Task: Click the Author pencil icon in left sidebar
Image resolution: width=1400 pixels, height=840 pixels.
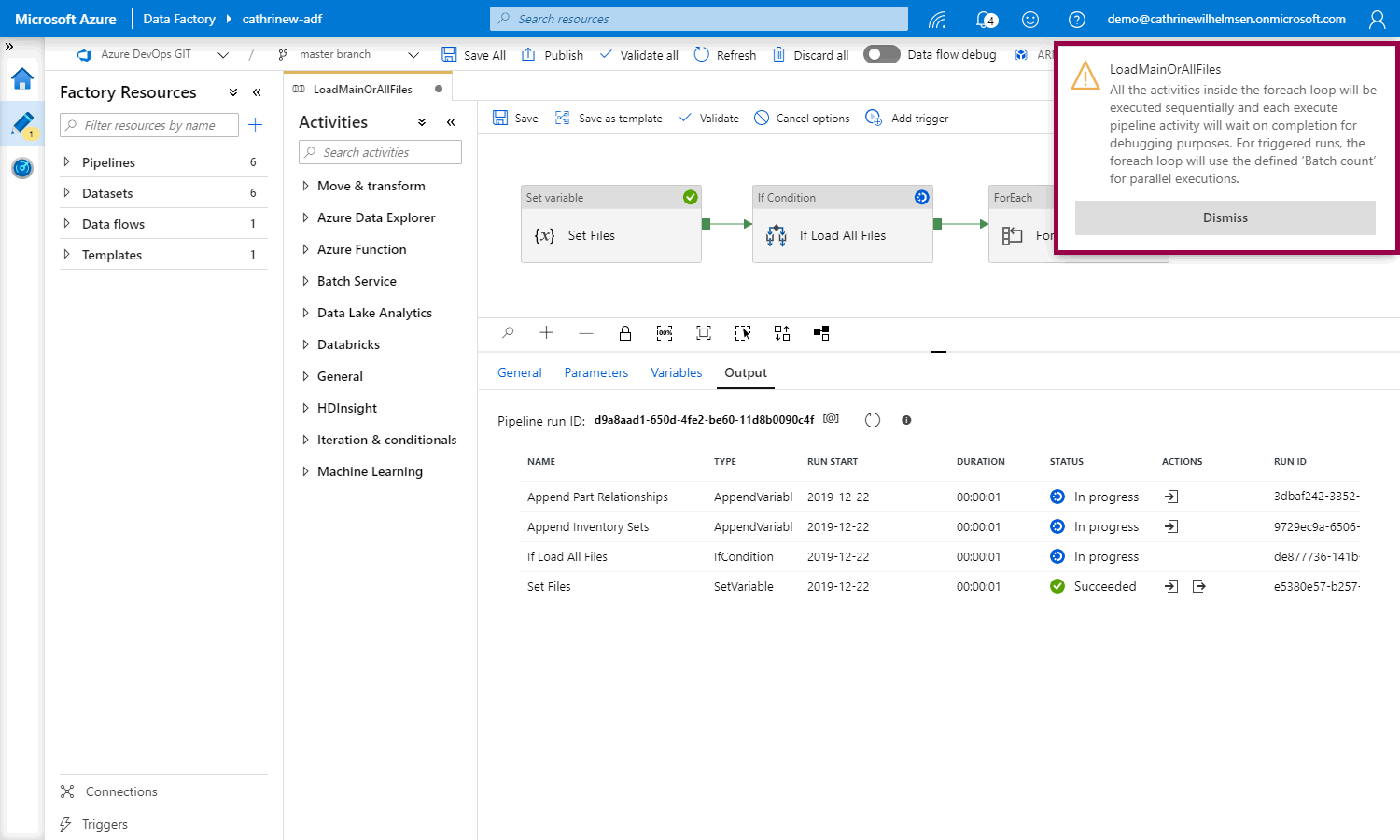Action: [x=22, y=123]
